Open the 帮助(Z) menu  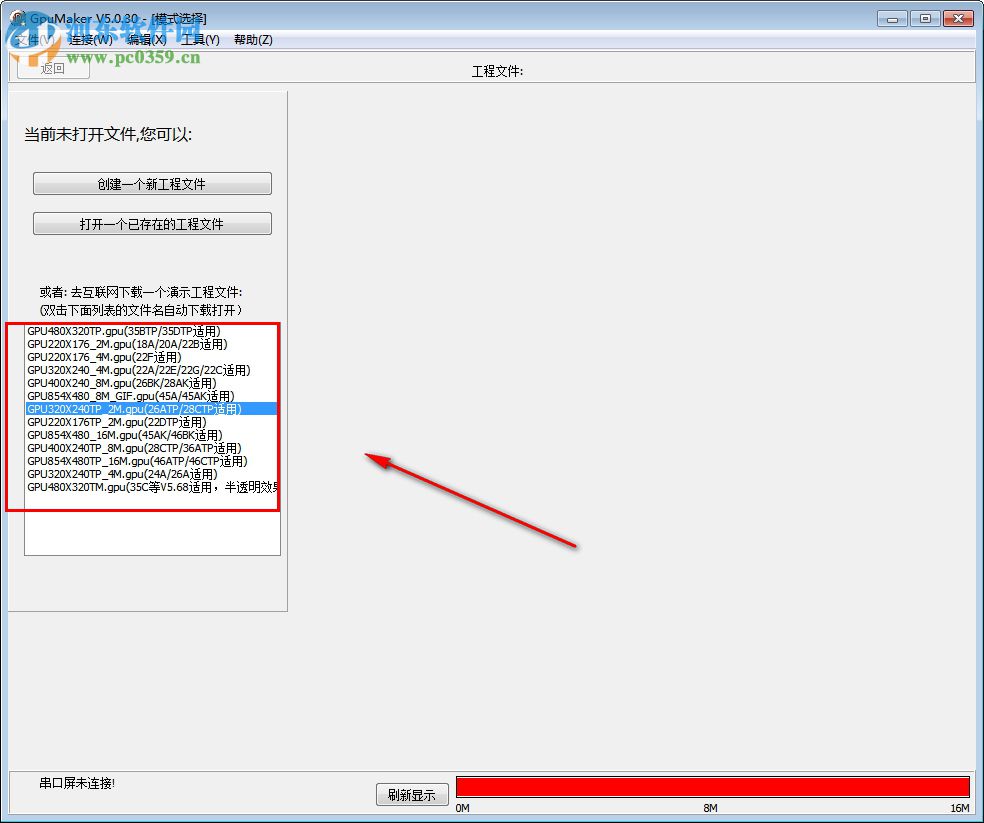coord(254,39)
